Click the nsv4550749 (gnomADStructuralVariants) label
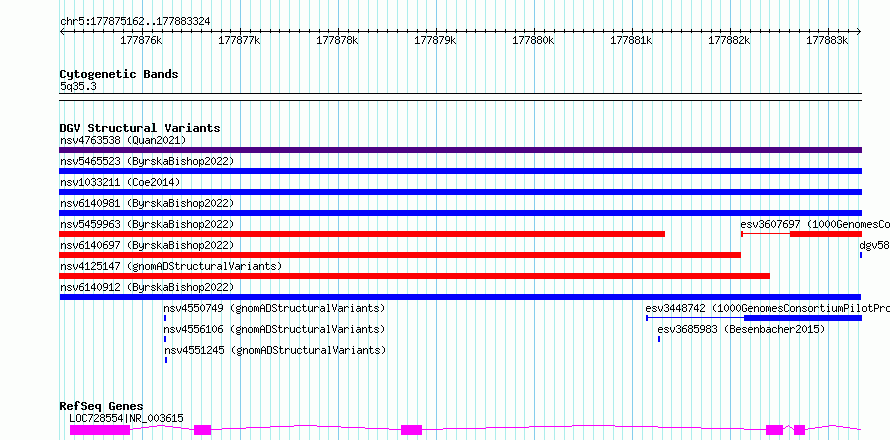 pos(274,308)
